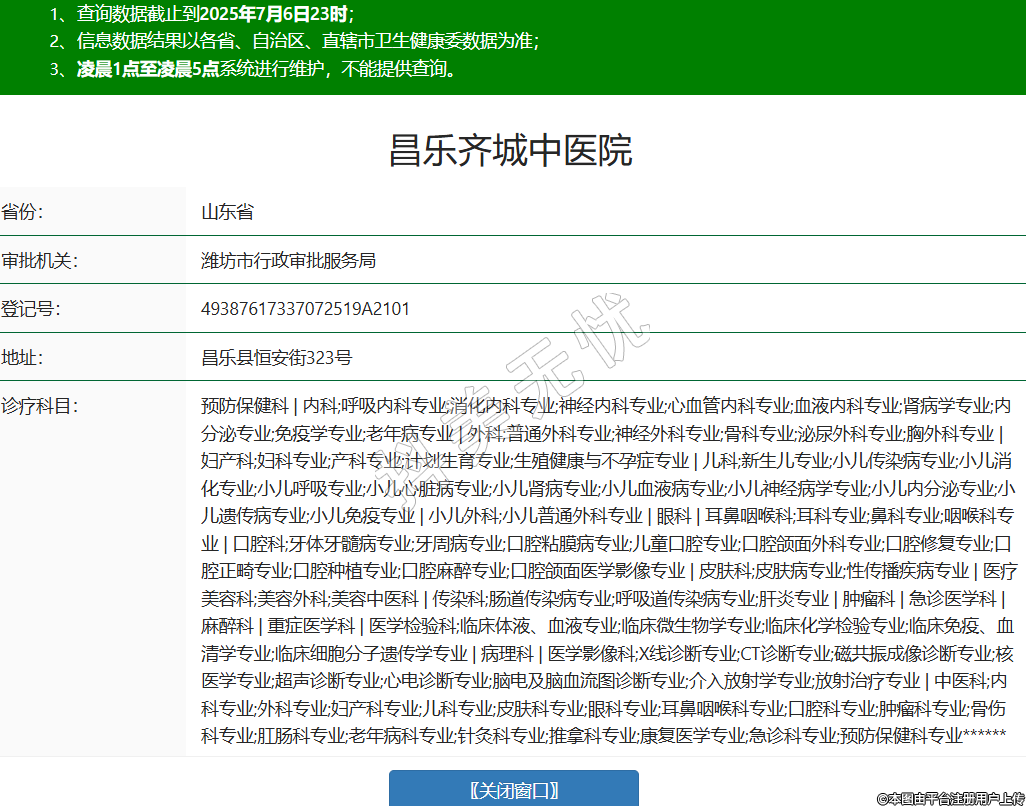The height and width of the screenshot is (806, 1026).
Task: Select the 诊疗科目 field label
Action: [40, 406]
